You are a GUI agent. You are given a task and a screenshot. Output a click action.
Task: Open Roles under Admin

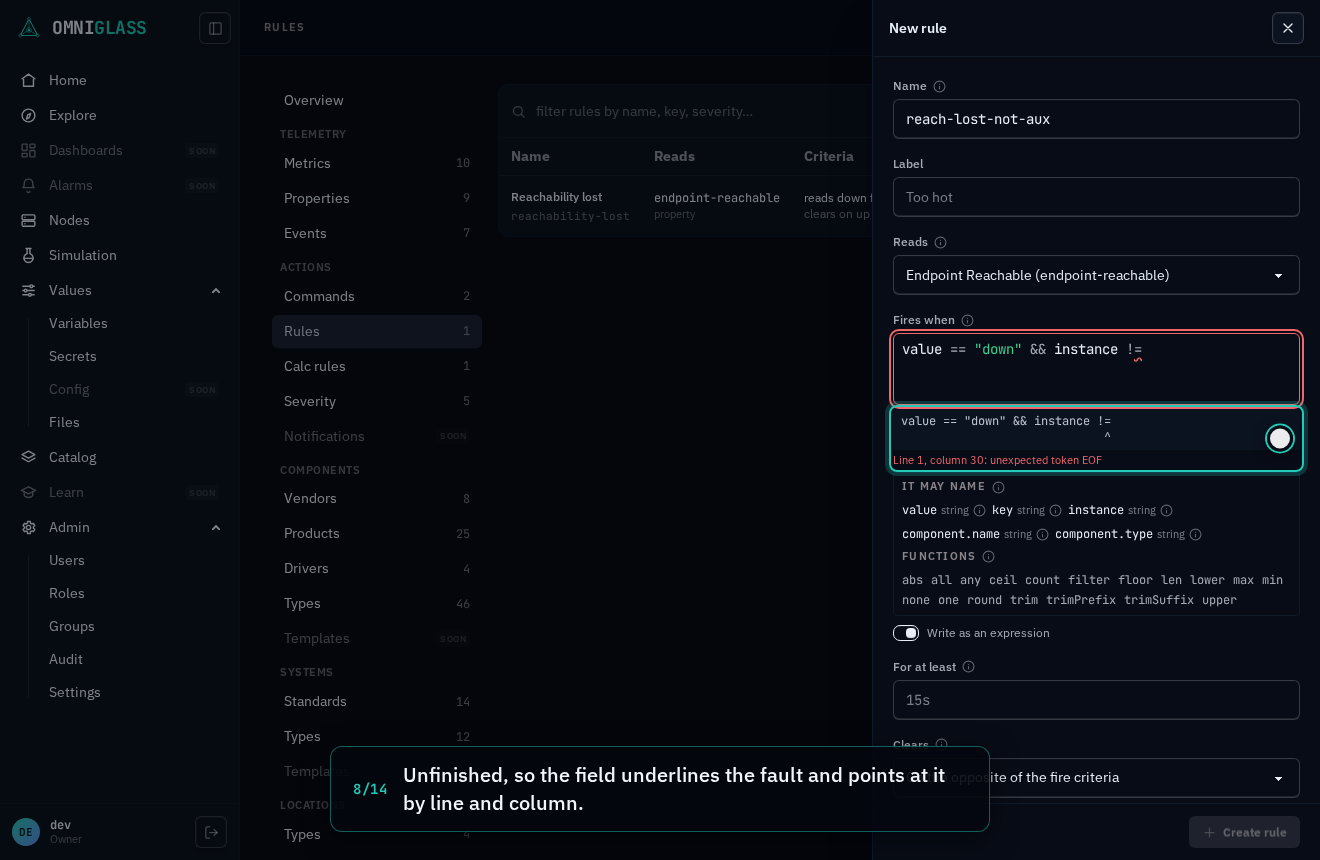(x=67, y=593)
